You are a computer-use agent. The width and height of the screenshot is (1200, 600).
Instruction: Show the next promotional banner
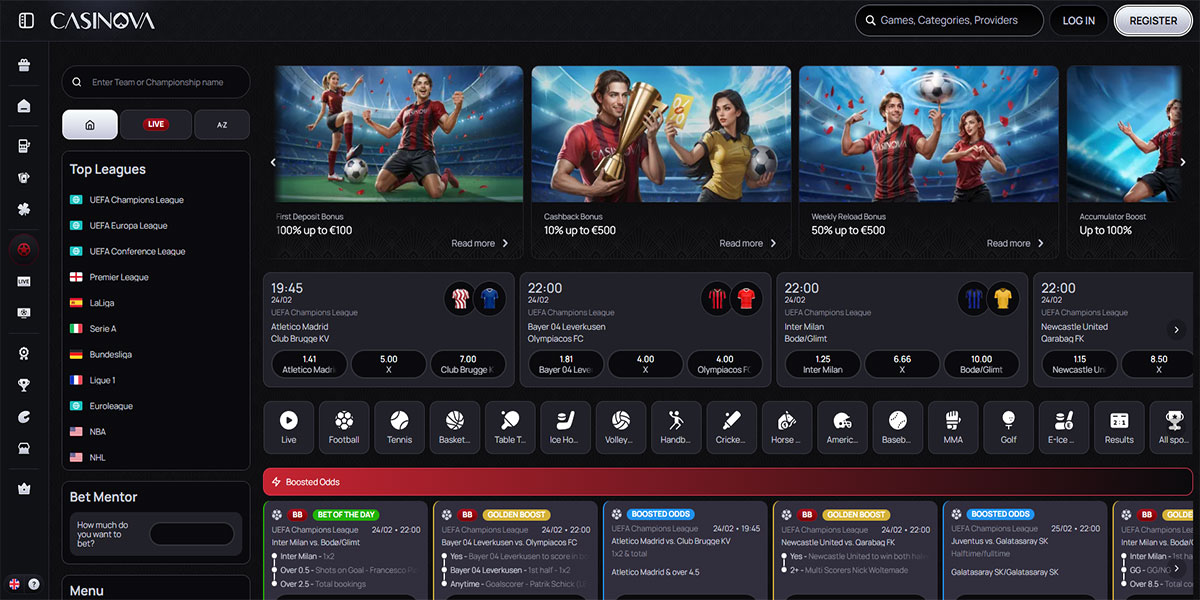coord(1183,162)
